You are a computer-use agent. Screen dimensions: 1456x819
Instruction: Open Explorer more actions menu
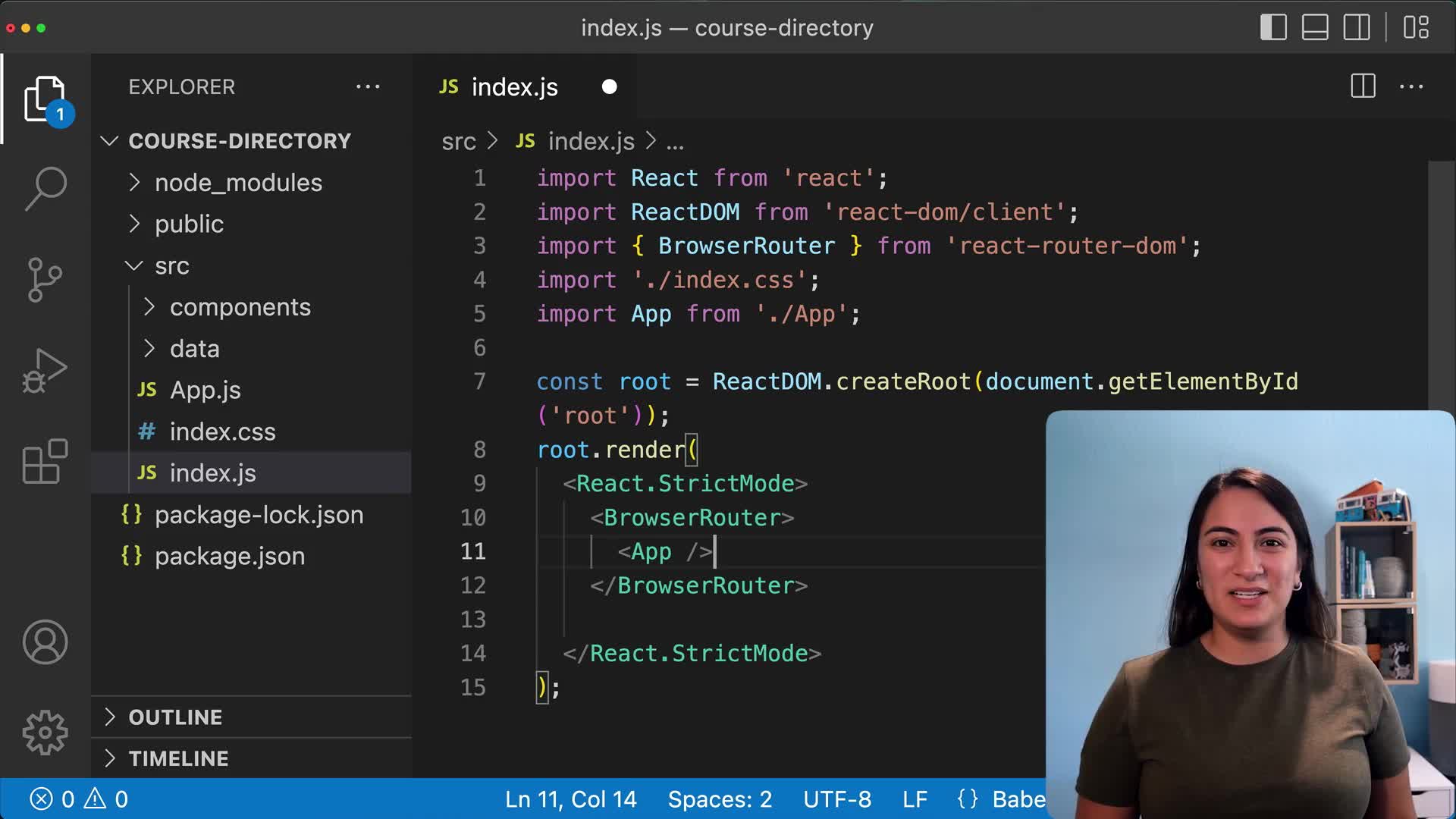(x=369, y=86)
